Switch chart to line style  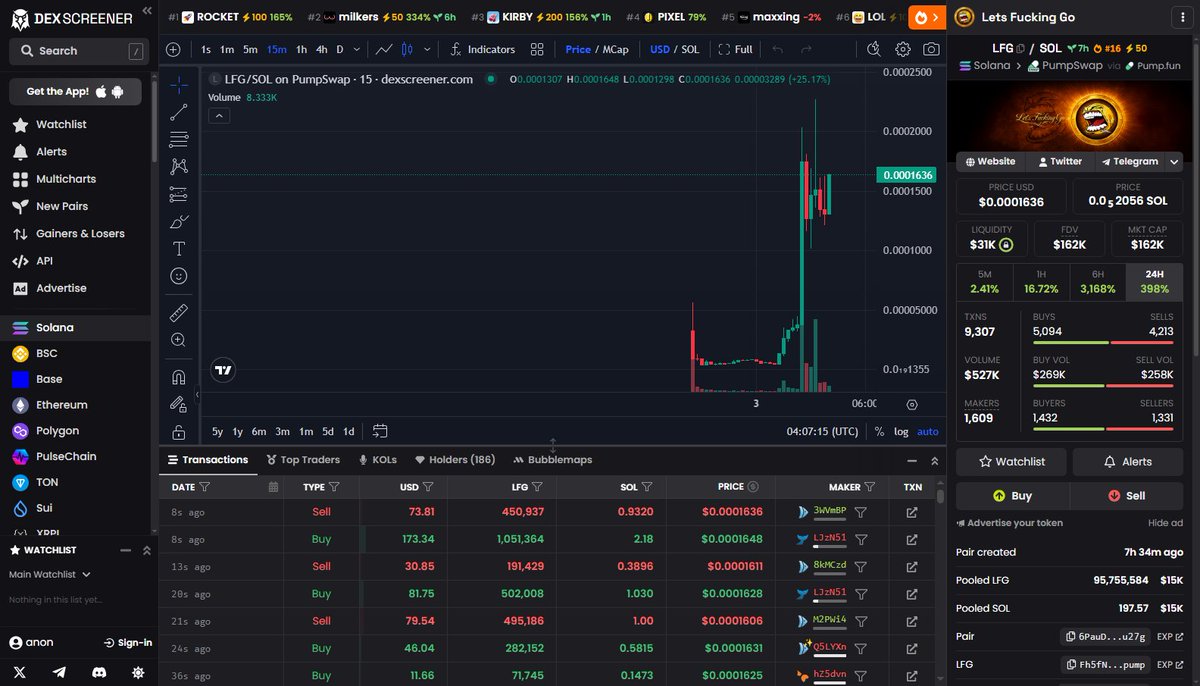[384, 49]
